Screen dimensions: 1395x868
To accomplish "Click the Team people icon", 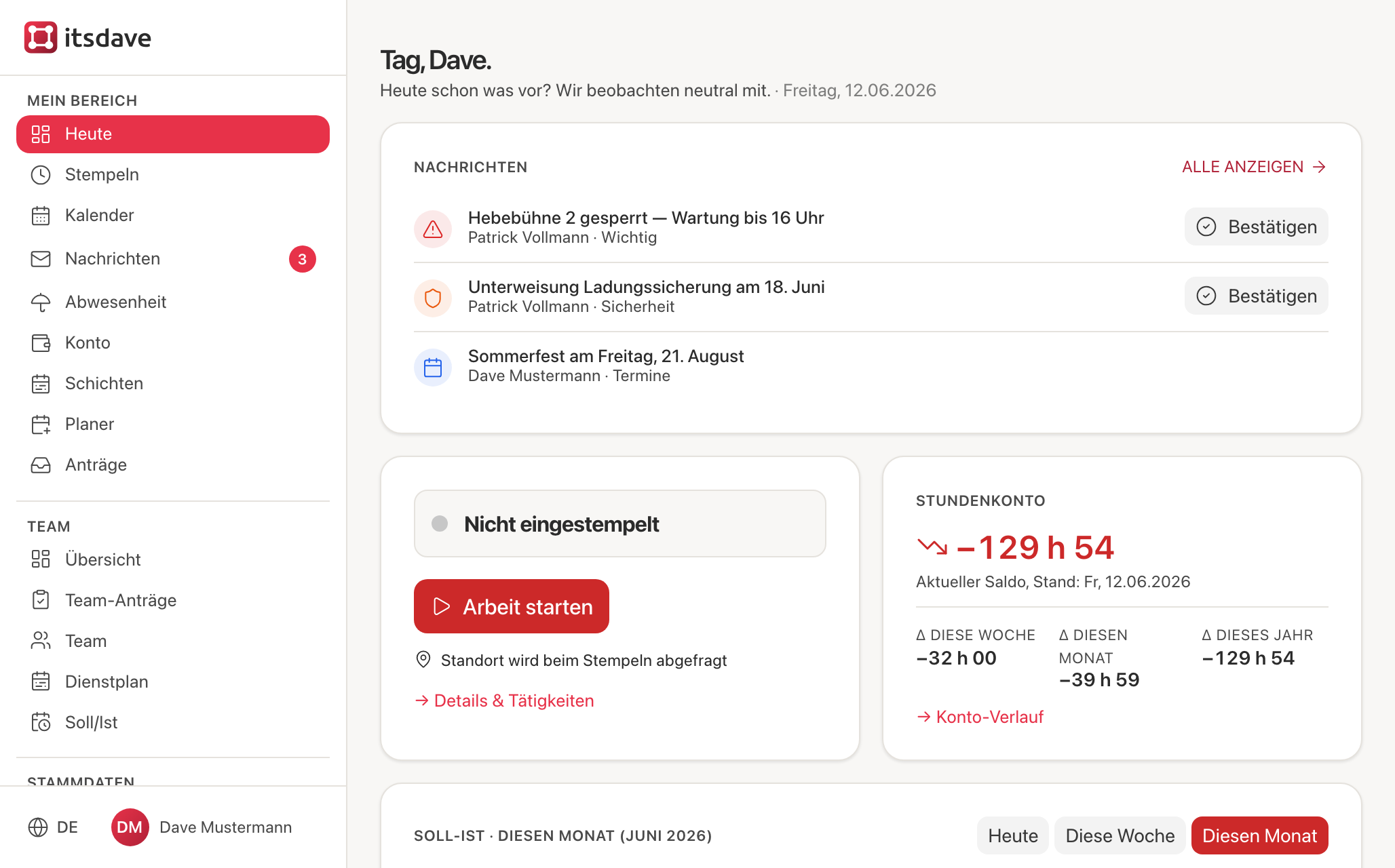I will pyautogui.click(x=41, y=641).
